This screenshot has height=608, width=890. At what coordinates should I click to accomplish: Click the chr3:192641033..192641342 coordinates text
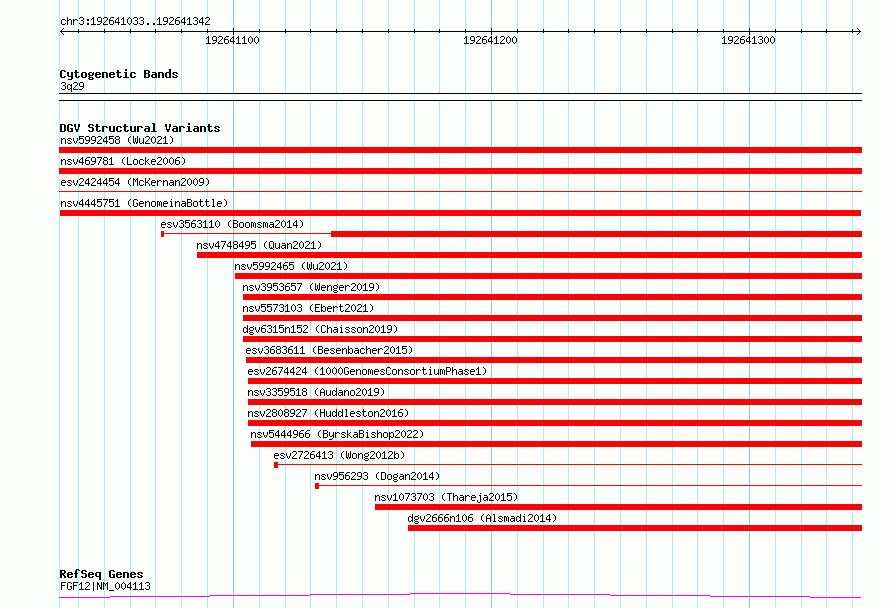click(x=135, y=22)
